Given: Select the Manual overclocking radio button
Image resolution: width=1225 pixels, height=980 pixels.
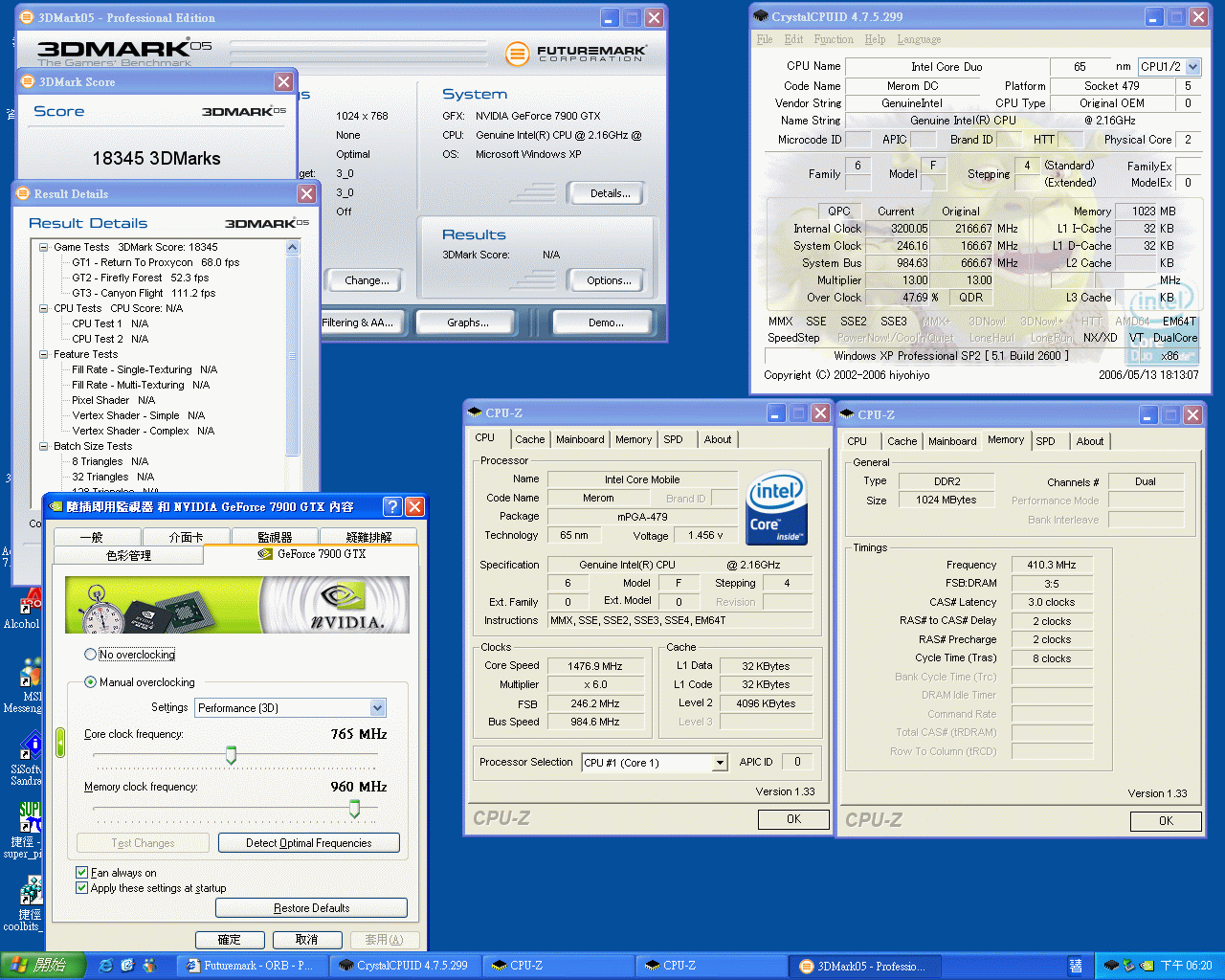Looking at the screenshot, I should point(90,682).
